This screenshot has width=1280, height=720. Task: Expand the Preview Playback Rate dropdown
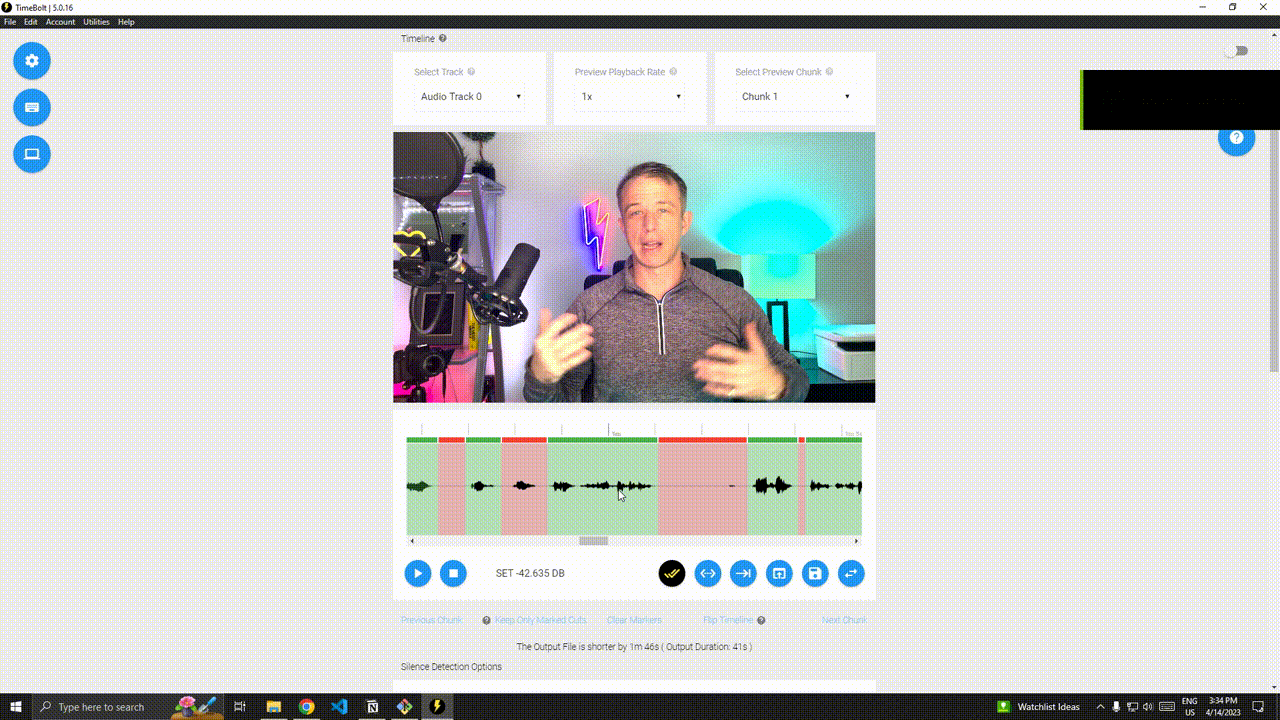point(630,97)
